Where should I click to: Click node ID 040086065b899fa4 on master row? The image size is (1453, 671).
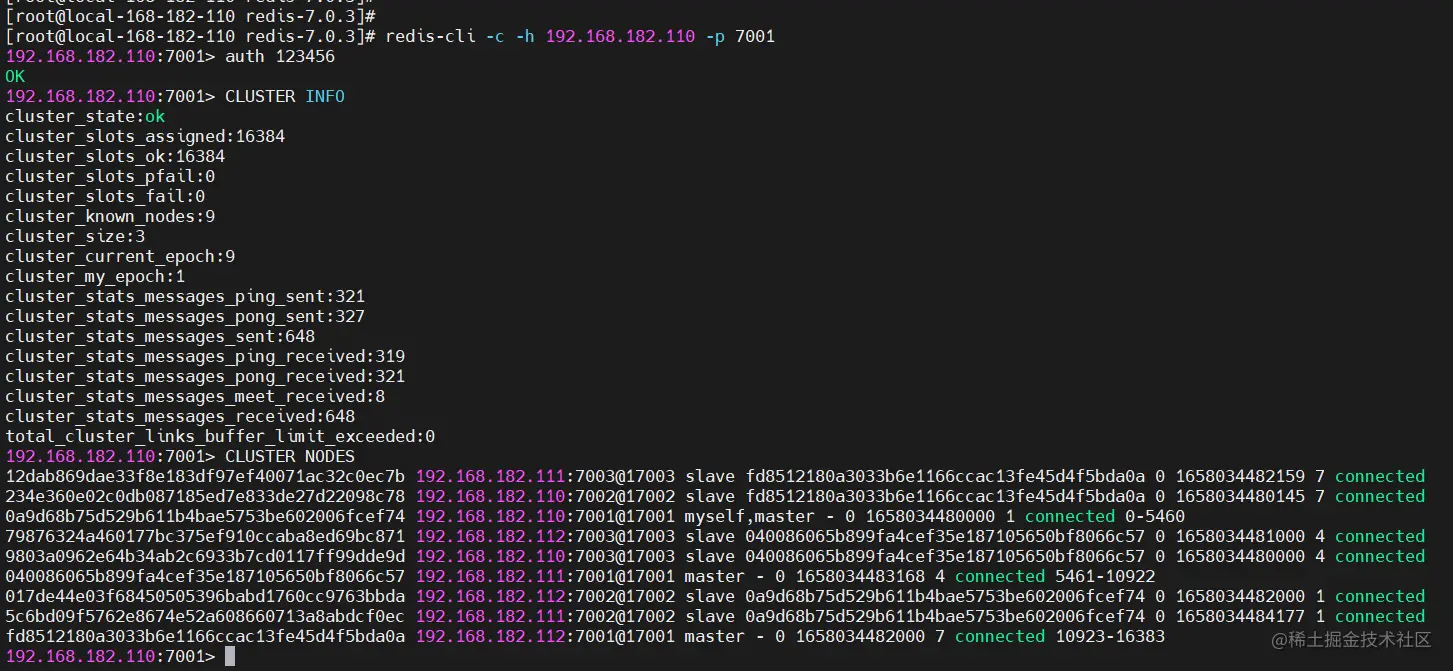click(x=205, y=577)
